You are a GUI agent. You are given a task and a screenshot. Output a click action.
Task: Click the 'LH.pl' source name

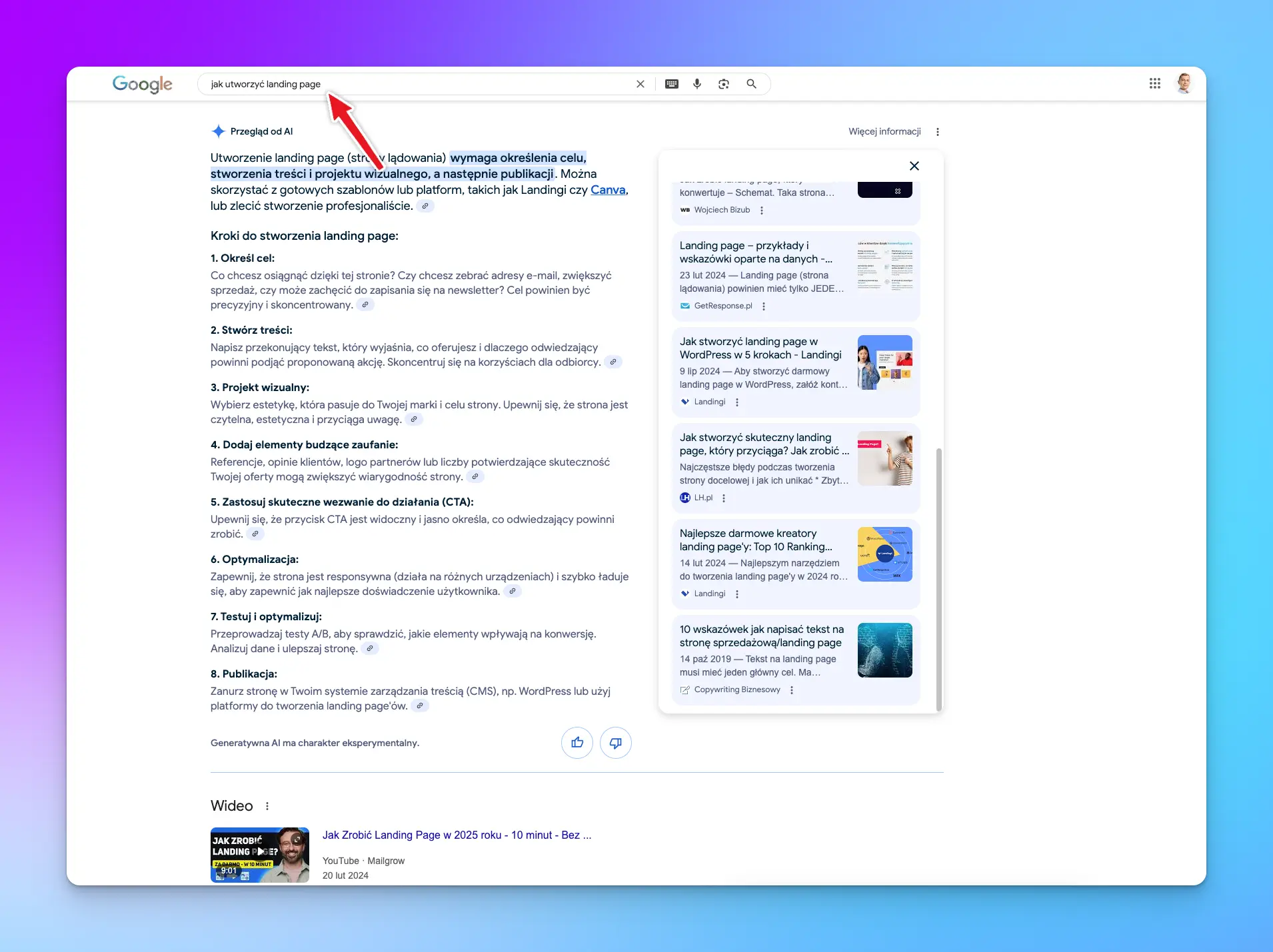click(x=703, y=498)
